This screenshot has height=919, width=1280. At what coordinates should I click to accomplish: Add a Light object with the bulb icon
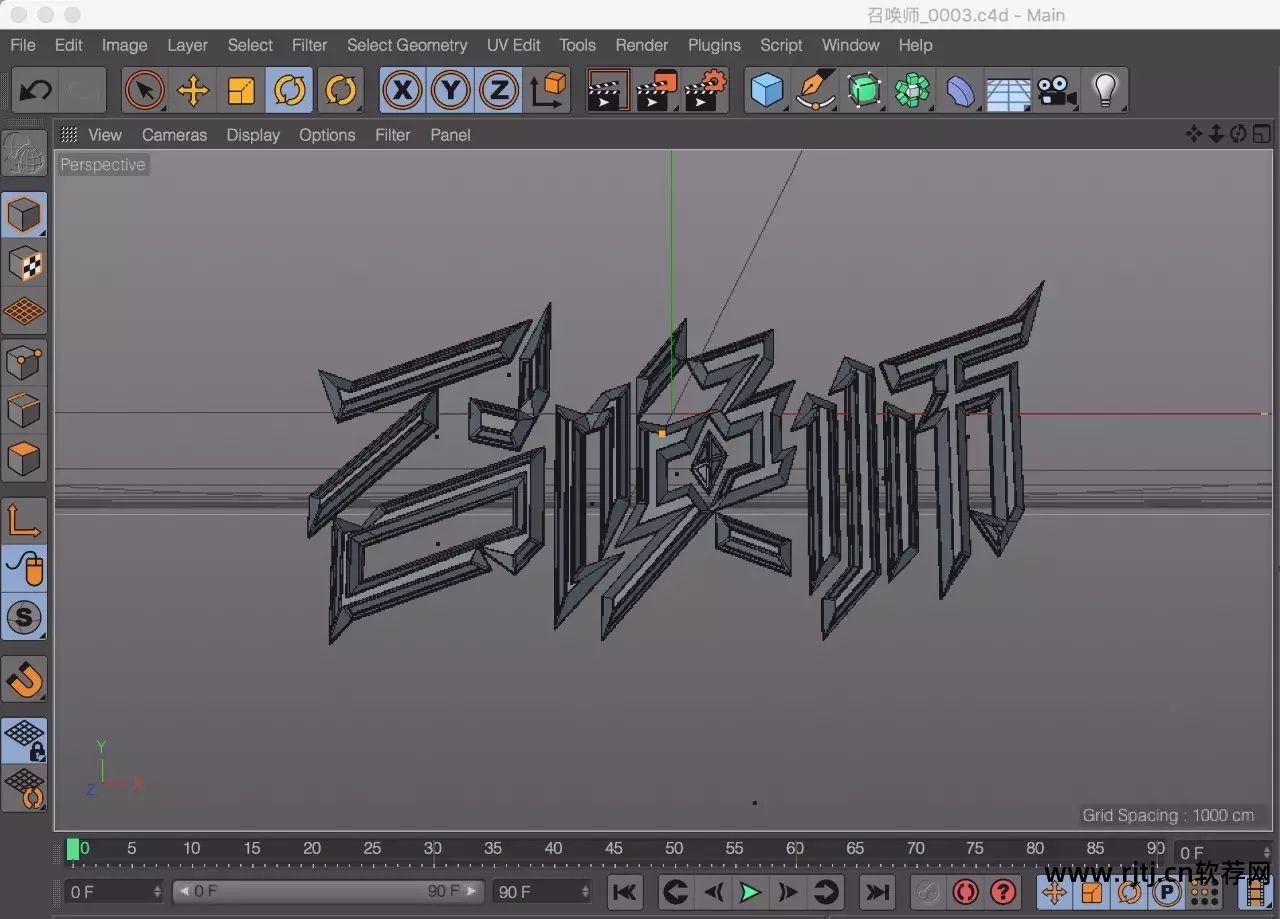point(1104,91)
